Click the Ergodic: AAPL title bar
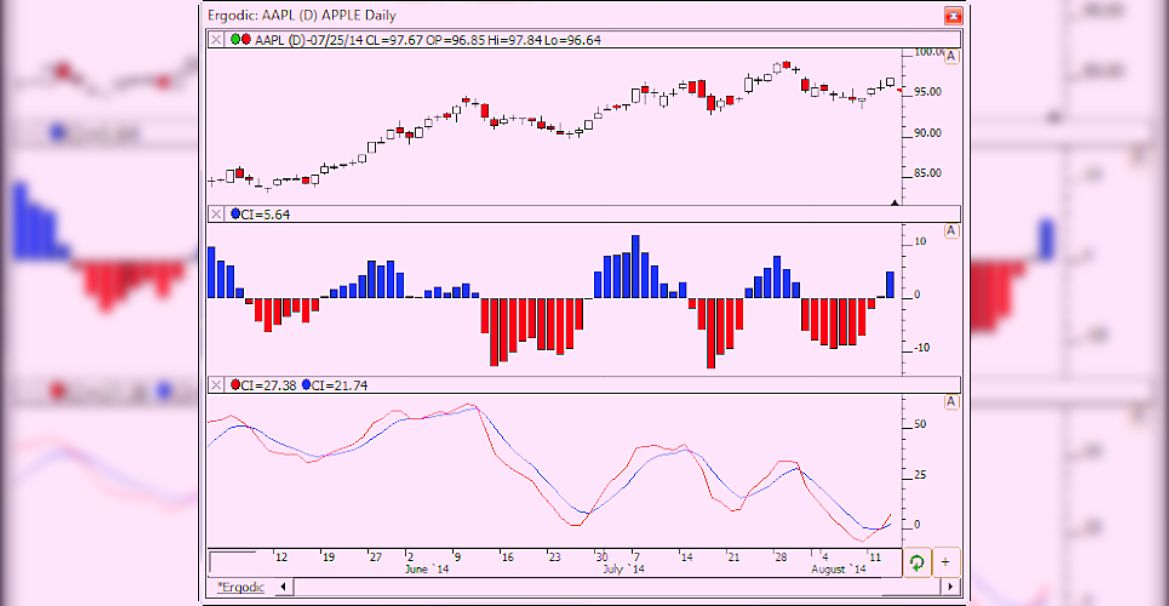The width and height of the screenshot is (1169, 606). click(x=400, y=16)
